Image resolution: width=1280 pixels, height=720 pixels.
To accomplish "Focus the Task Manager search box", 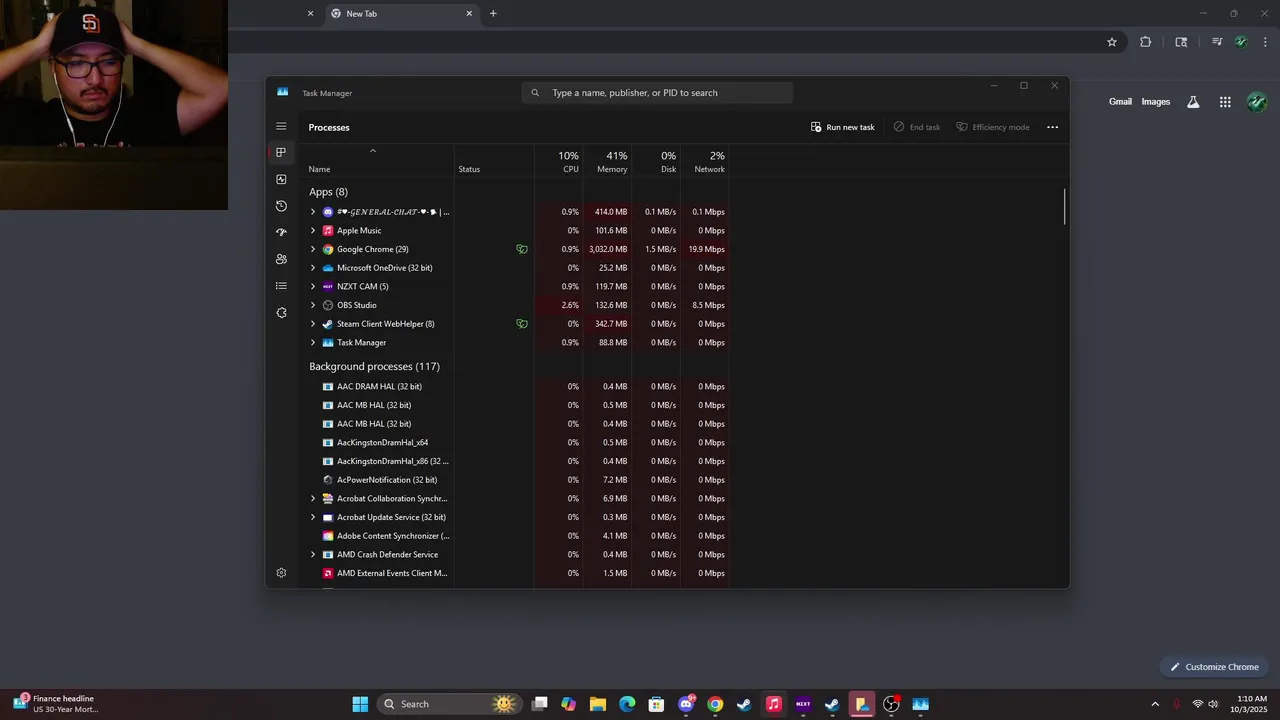I will 657,93.
